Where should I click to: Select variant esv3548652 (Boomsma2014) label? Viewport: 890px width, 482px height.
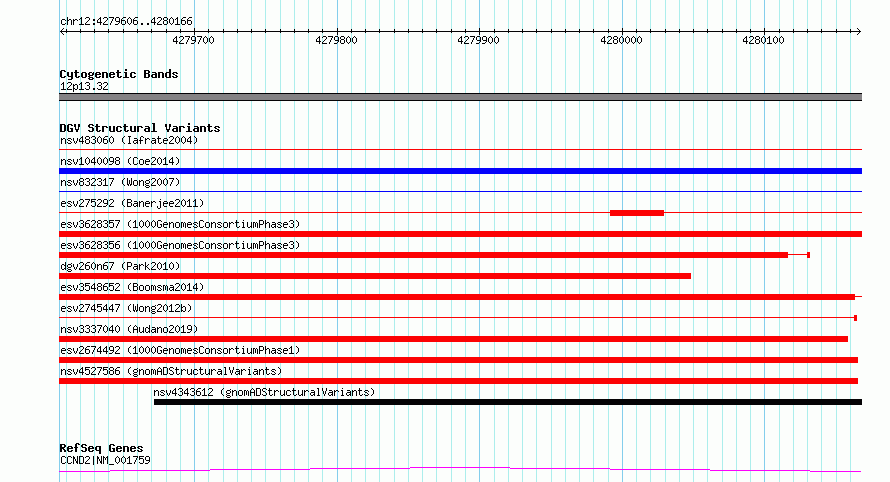click(x=132, y=287)
